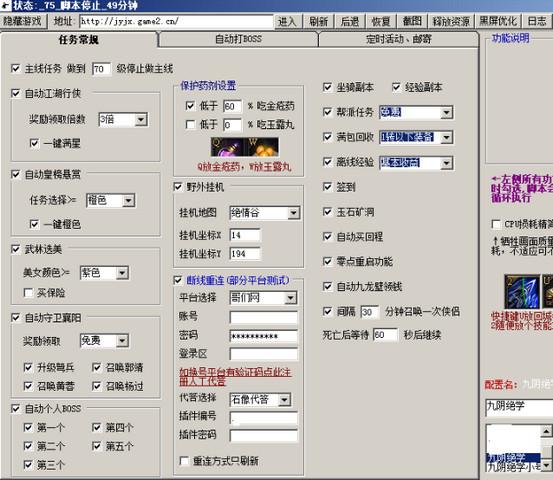Click the 账号 account input field

pyautogui.click(x=263, y=317)
